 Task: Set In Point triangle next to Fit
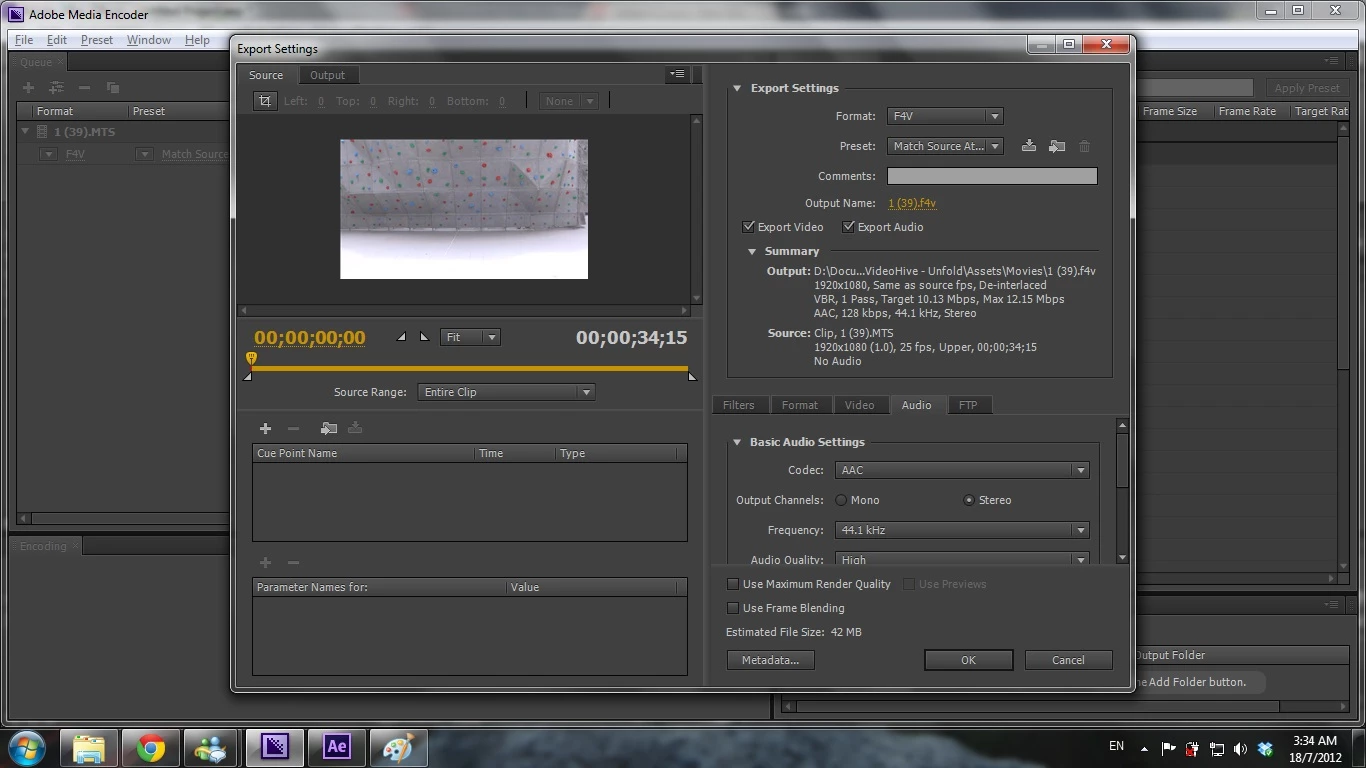[x=402, y=337]
